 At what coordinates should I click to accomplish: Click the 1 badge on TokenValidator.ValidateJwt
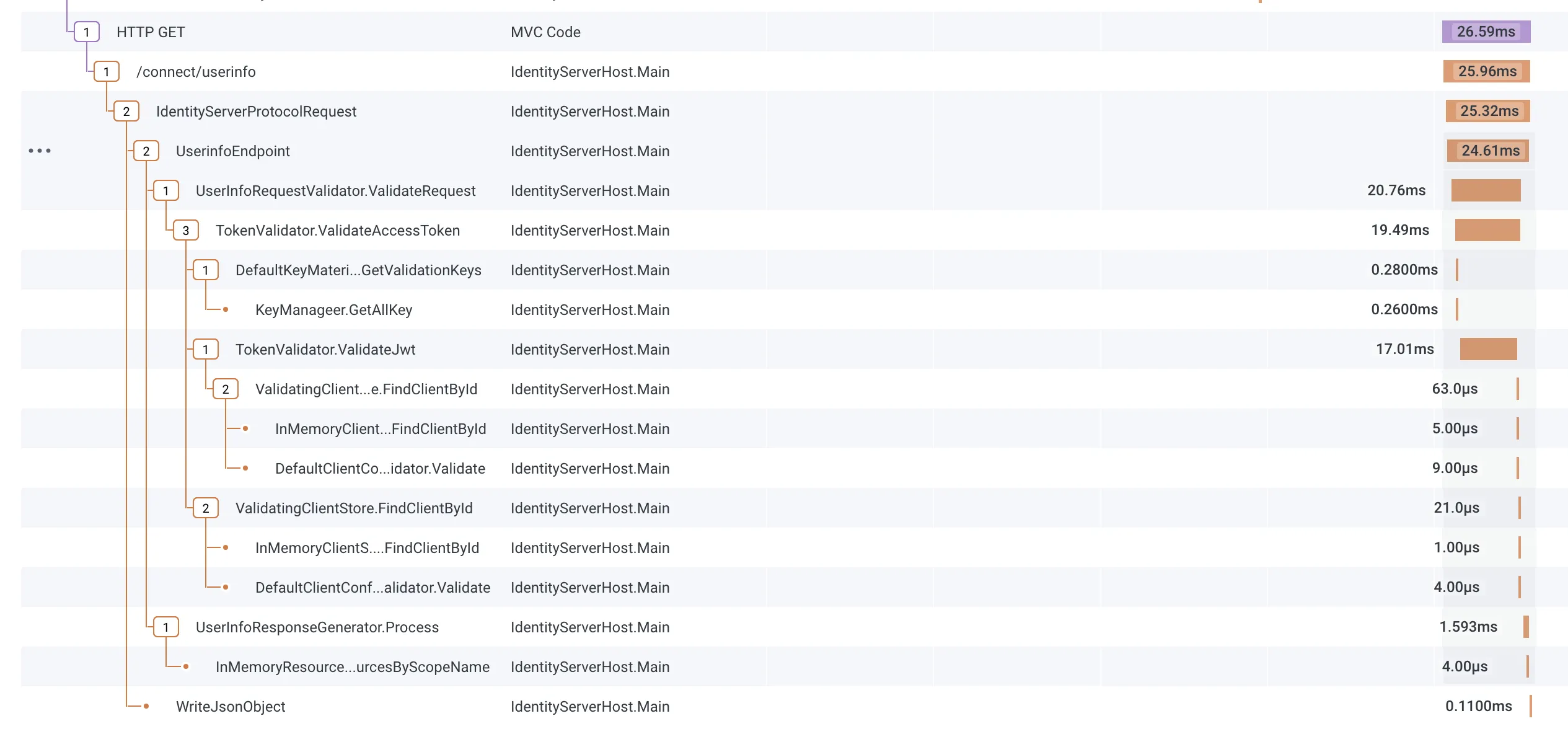(206, 349)
